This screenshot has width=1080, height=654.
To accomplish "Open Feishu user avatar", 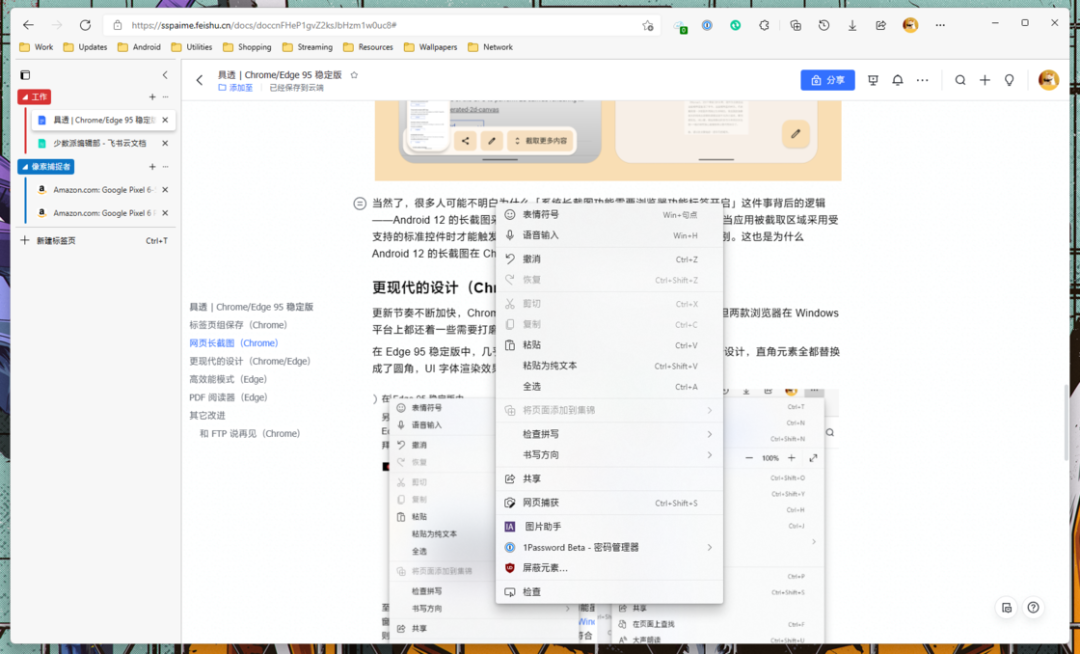I will [1048, 80].
